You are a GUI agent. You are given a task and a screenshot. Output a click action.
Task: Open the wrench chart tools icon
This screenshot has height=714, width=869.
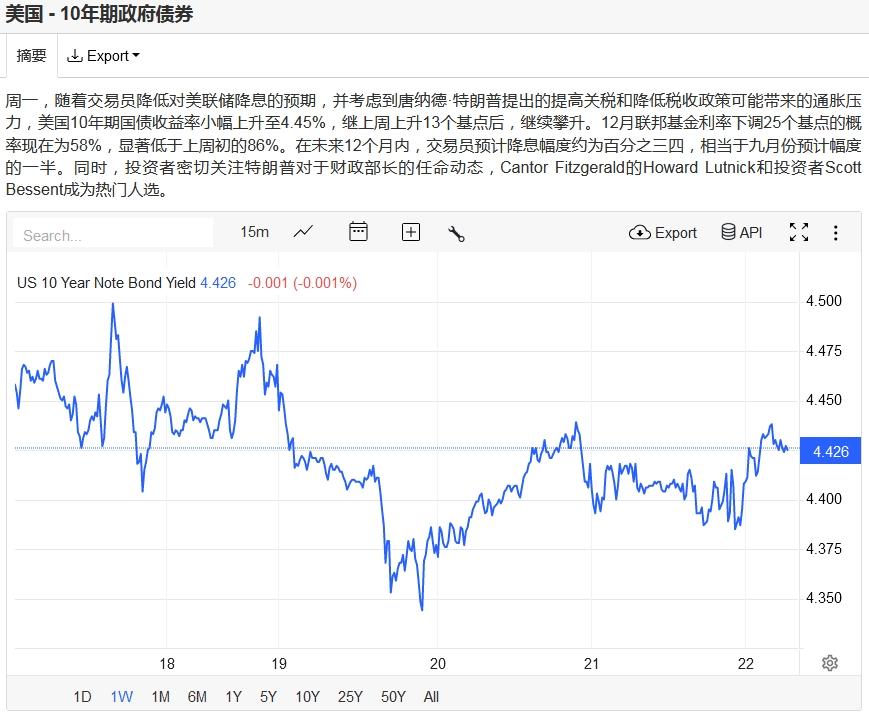pyautogui.click(x=457, y=233)
